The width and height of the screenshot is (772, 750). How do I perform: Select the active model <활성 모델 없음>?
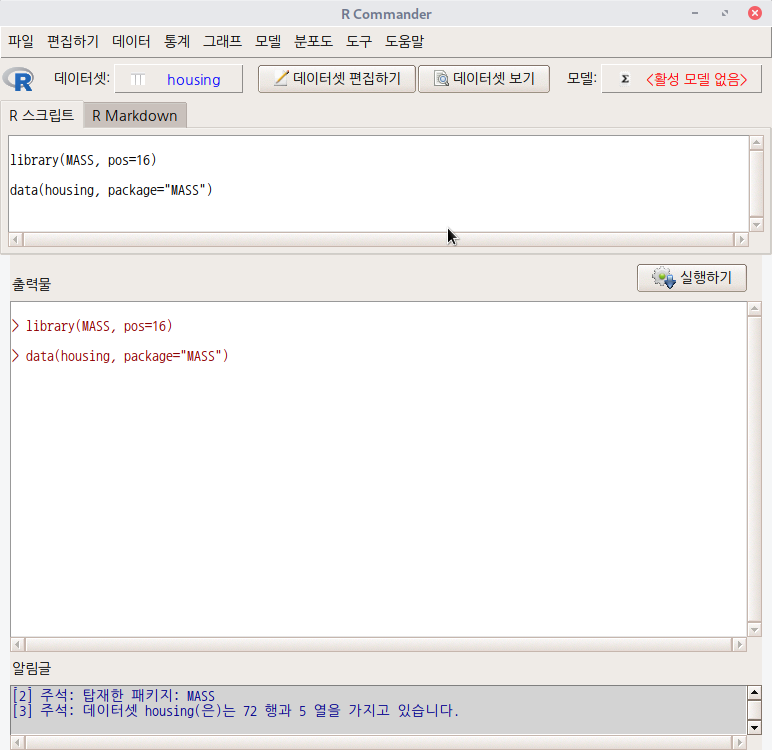pos(681,79)
